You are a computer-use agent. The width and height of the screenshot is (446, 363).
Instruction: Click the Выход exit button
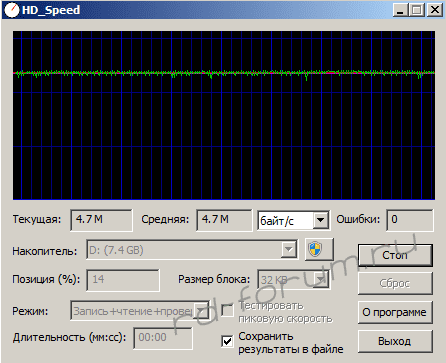click(x=395, y=341)
